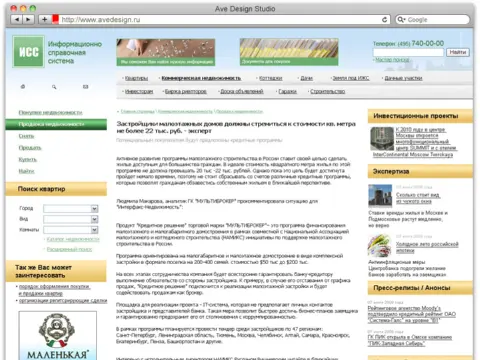Open the Дачи menu item
Viewport: 480px width, 360px height.
[306, 78]
